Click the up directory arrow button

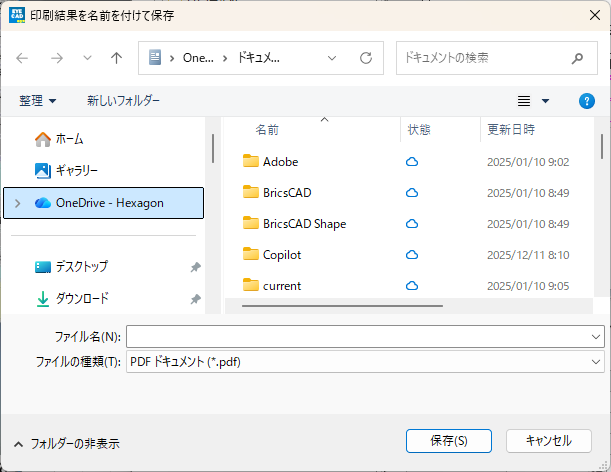point(116,58)
